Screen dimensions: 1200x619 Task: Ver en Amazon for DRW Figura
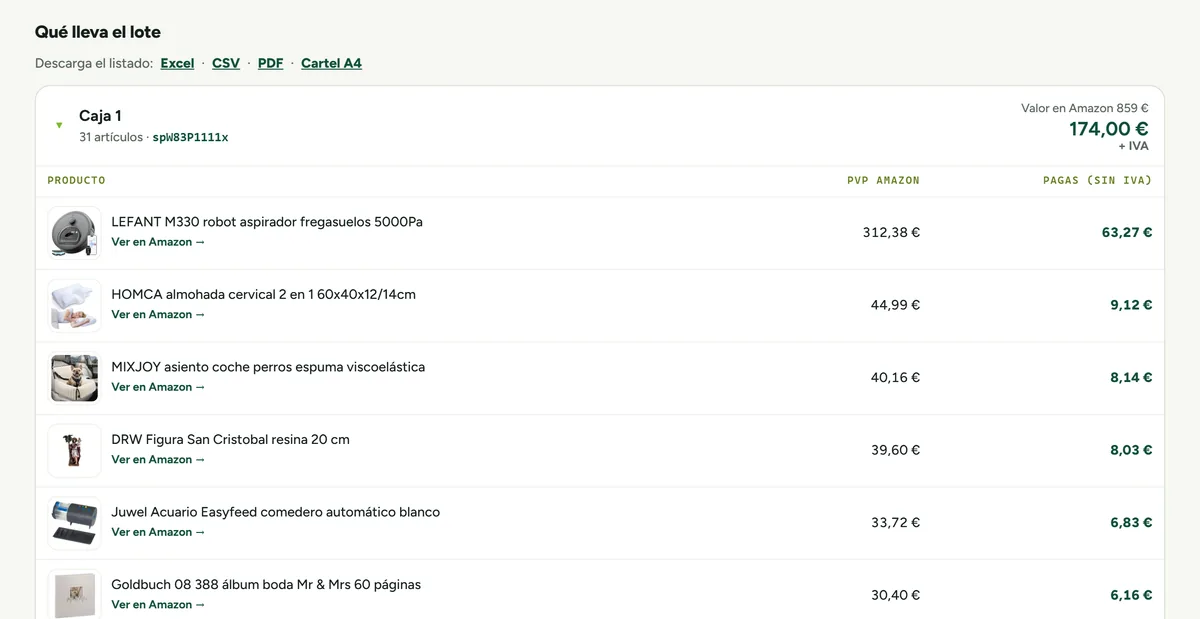[158, 459]
